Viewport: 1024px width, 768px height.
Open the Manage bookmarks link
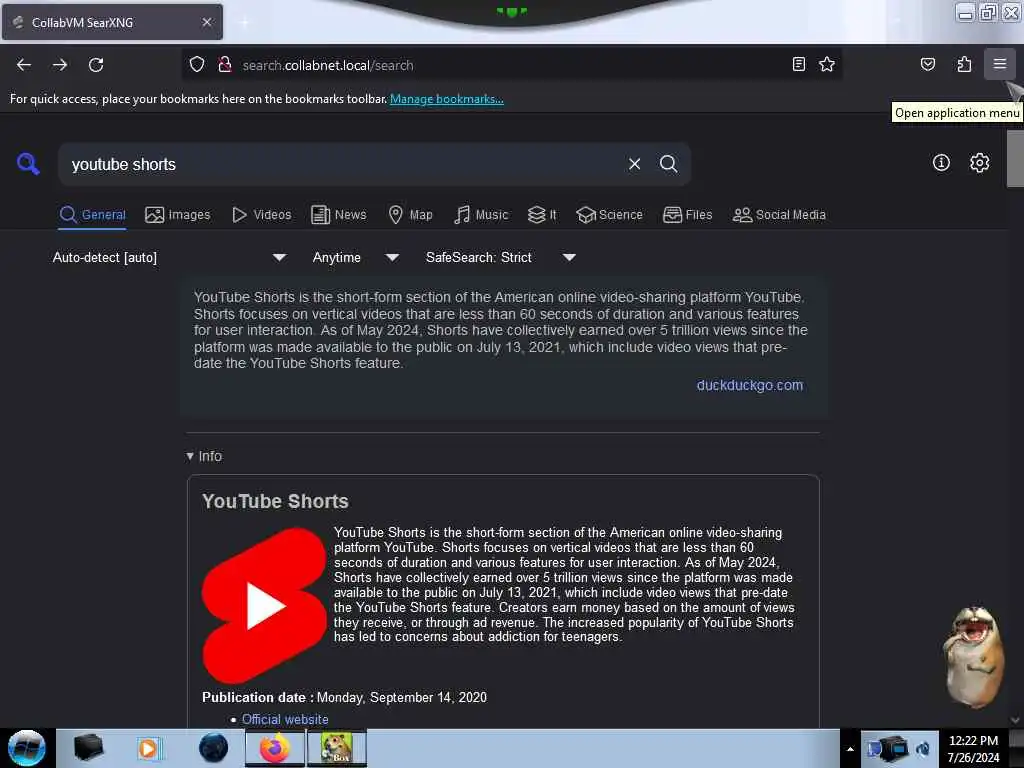click(447, 99)
